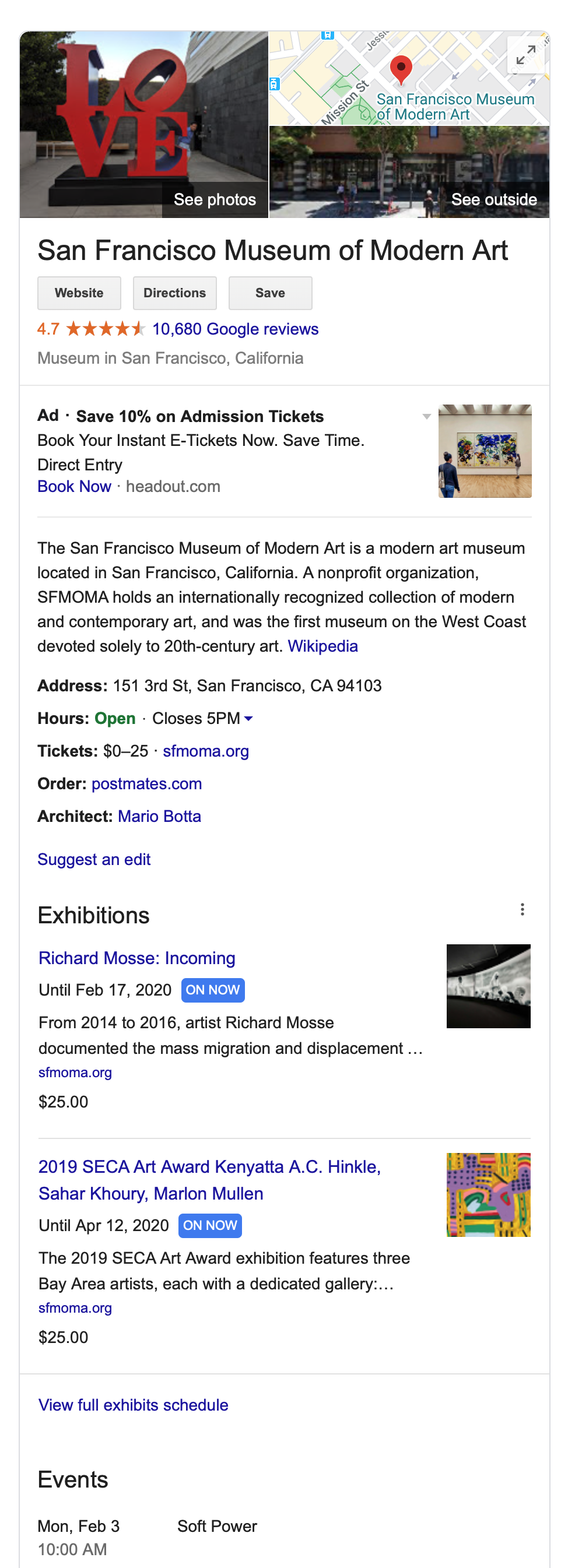
Task: Open See photos of the museum
Action: pos(215,200)
